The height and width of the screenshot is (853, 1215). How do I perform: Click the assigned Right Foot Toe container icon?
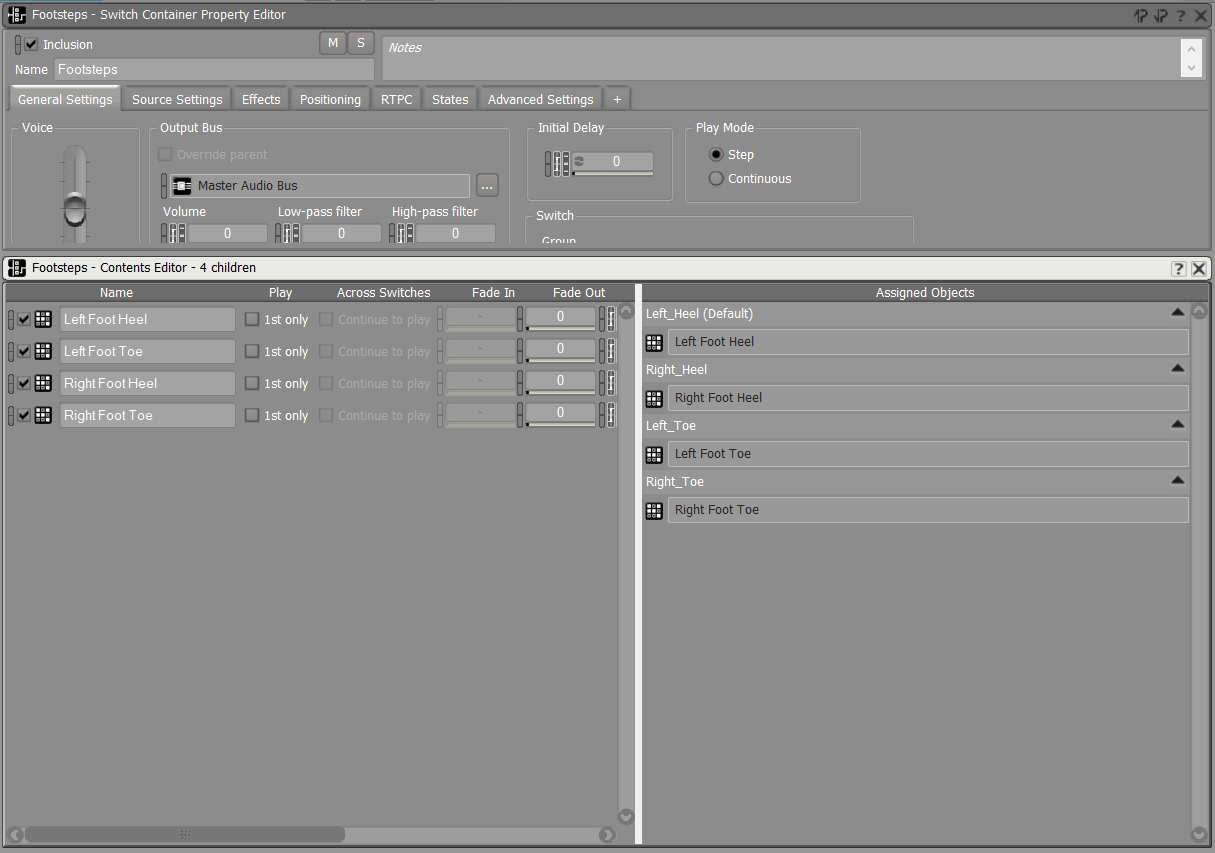[x=654, y=511]
